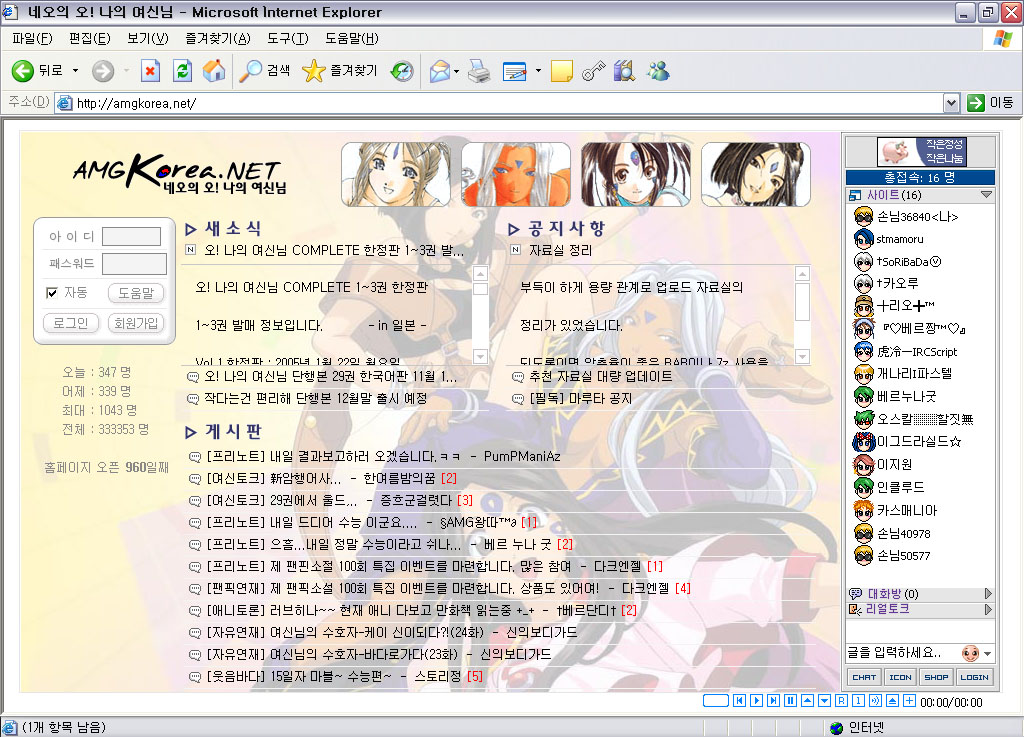
Task: Click the 도움말 help button in login box
Action: click(136, 293)
